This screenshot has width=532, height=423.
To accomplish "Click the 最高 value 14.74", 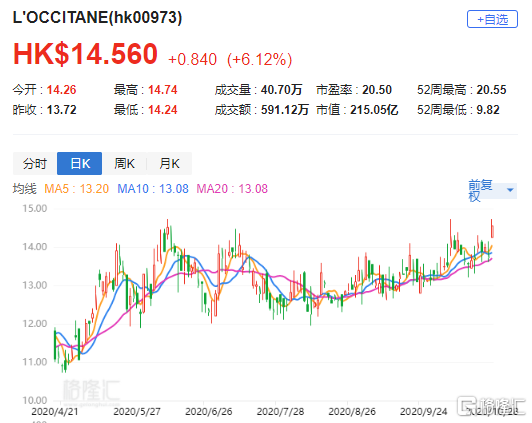I will 163,90.
